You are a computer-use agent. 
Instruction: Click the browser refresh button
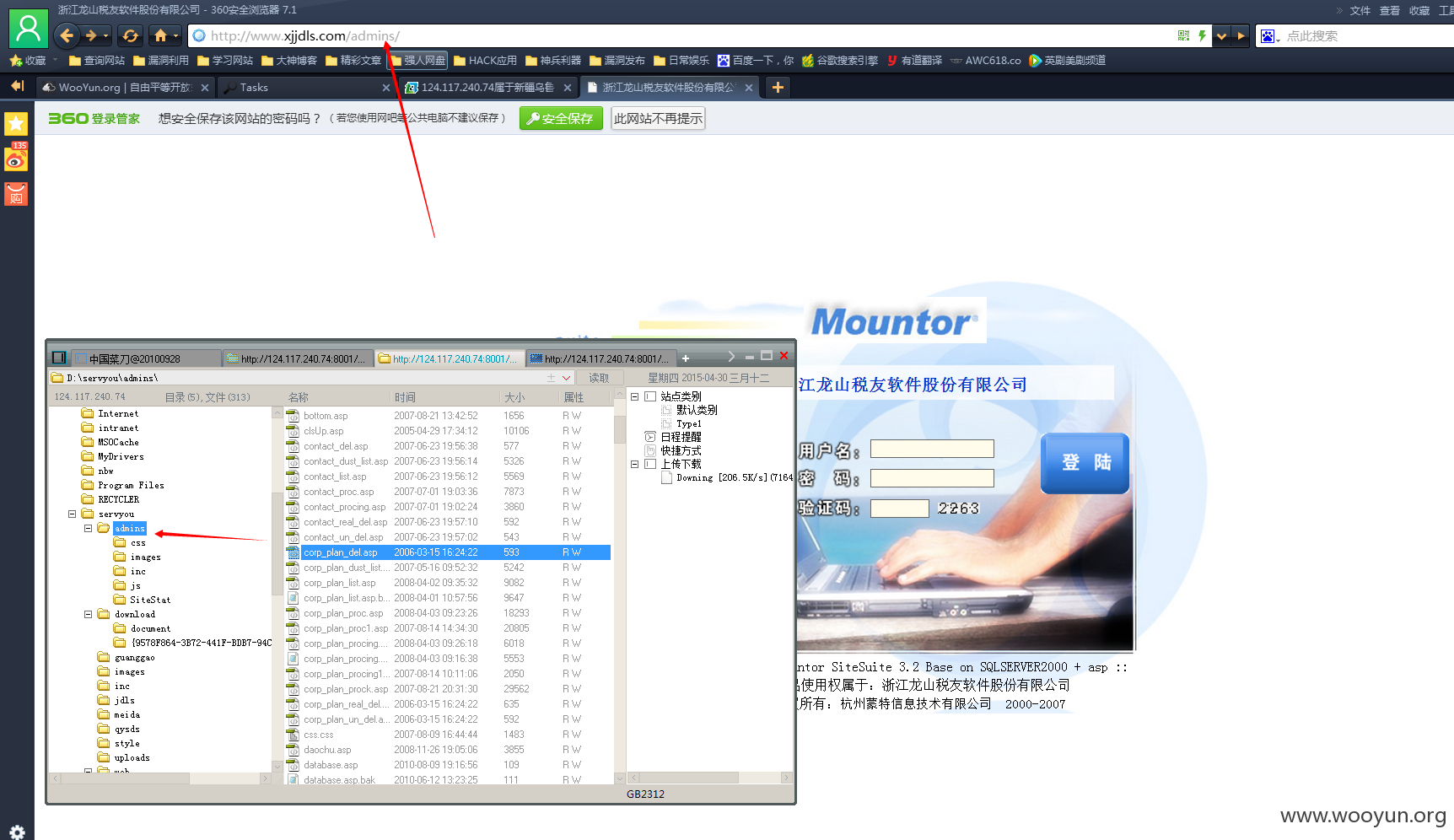130,35
